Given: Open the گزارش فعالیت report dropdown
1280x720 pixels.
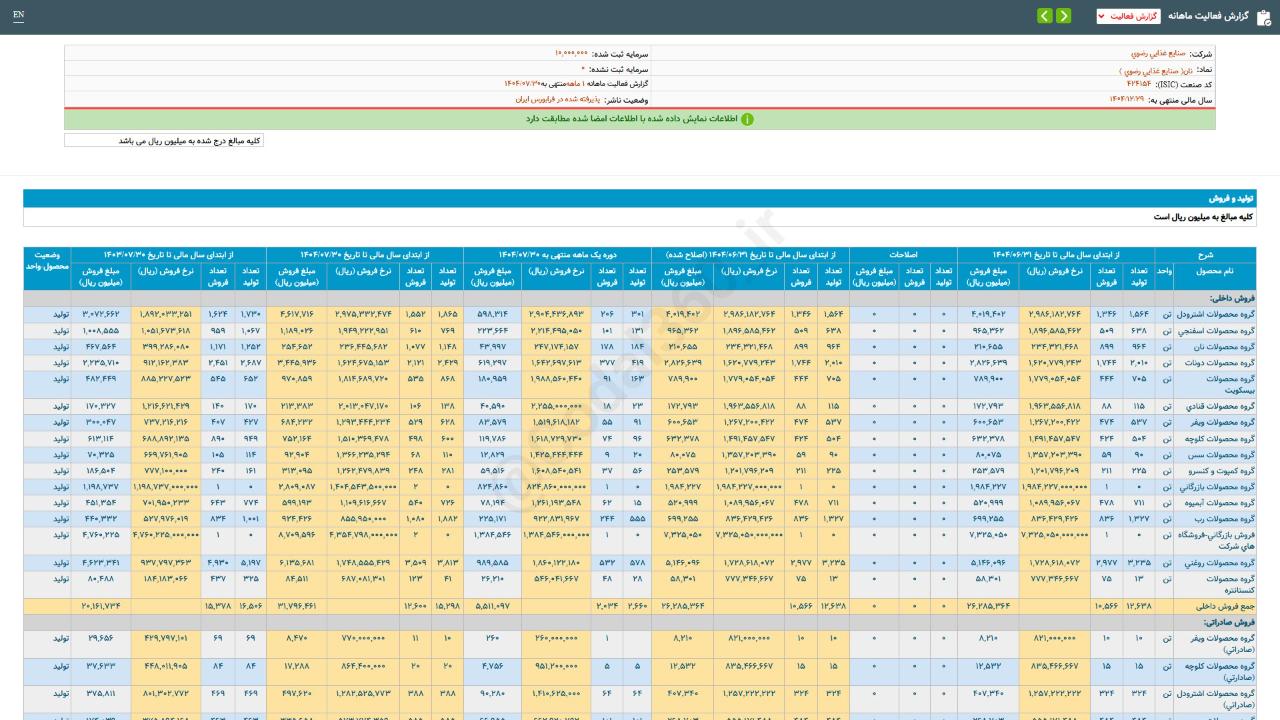Looking at the screenshot, I should coord(1128,16).
